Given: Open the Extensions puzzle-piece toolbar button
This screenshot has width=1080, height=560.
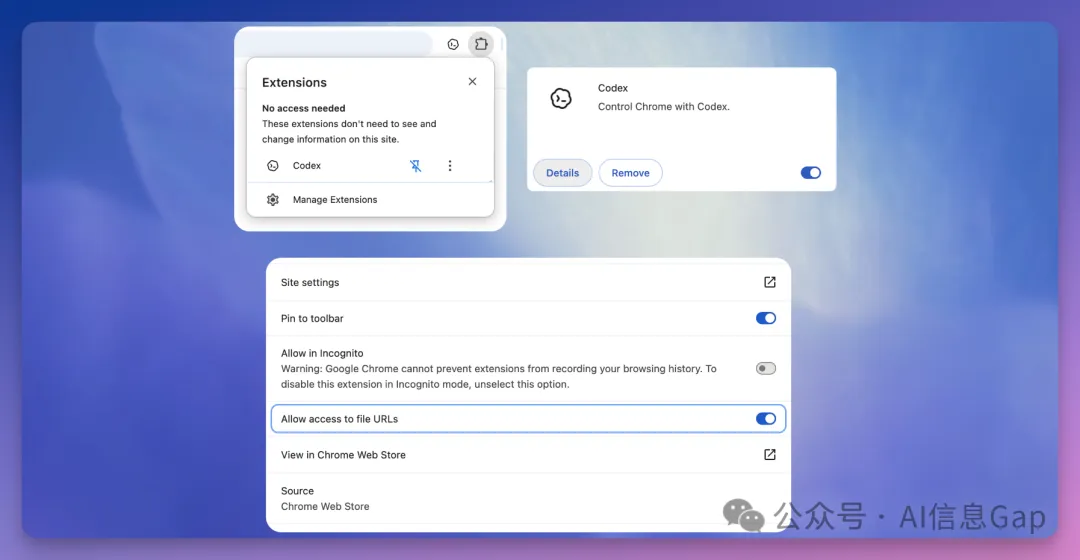Looking at the screenshot, I should [481, 44].
